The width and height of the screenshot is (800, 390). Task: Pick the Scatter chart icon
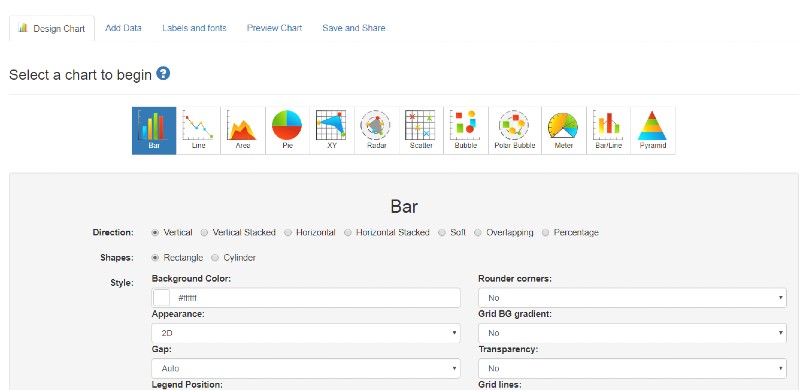pos(421,130)
